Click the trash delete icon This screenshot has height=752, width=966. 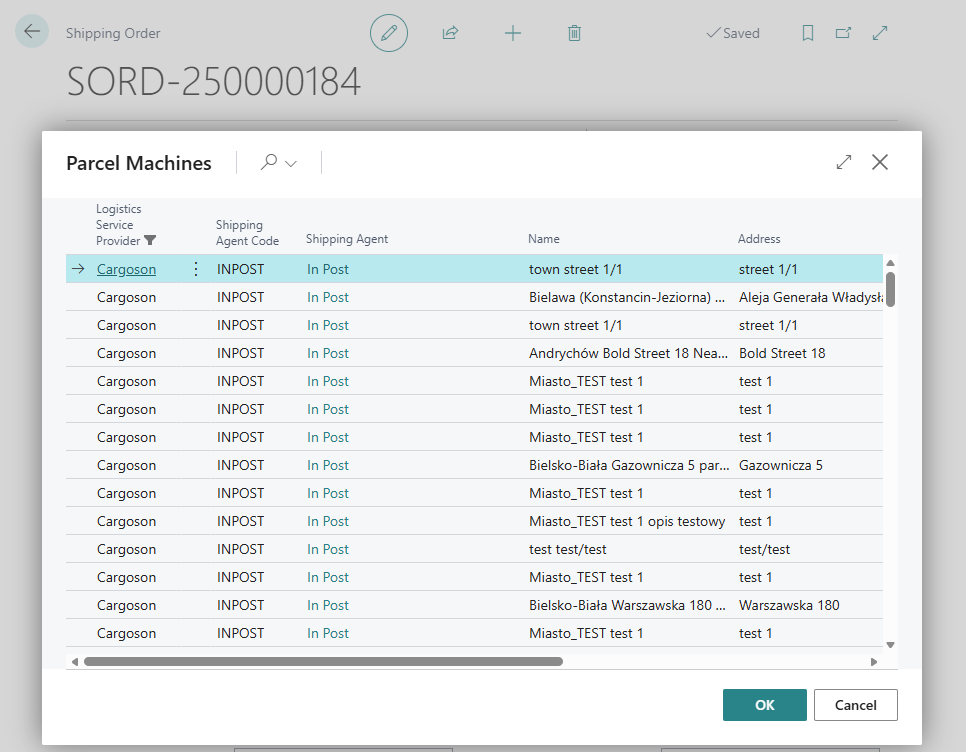tap(574, 33)
